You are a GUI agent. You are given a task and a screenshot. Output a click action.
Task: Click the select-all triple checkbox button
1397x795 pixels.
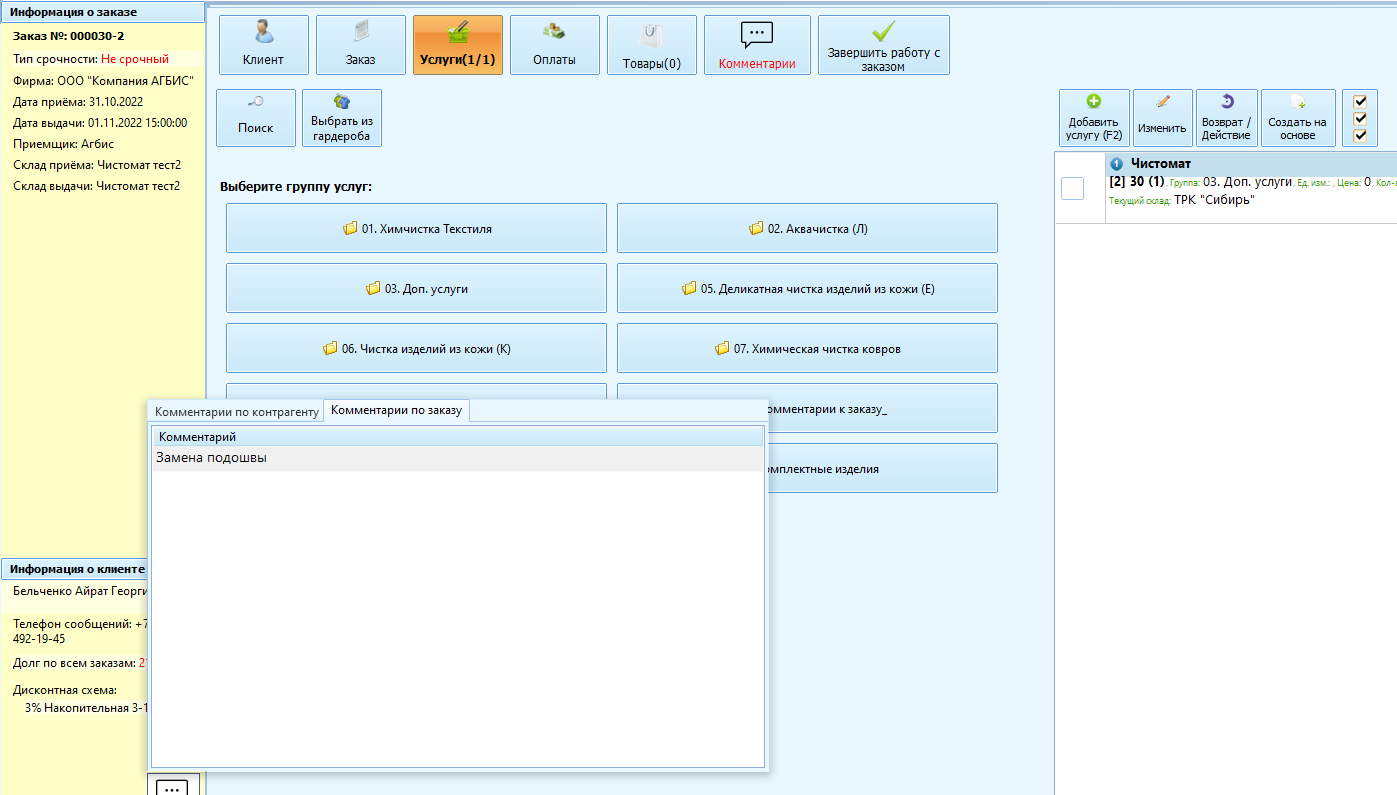(x=1359, y=117)
